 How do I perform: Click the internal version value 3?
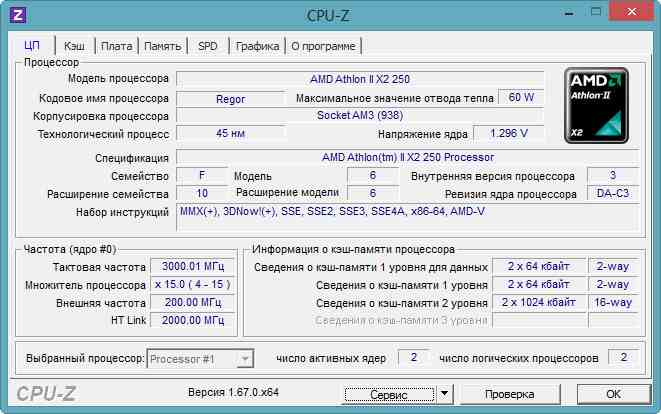pyautogui.click(x=613, y=175)
